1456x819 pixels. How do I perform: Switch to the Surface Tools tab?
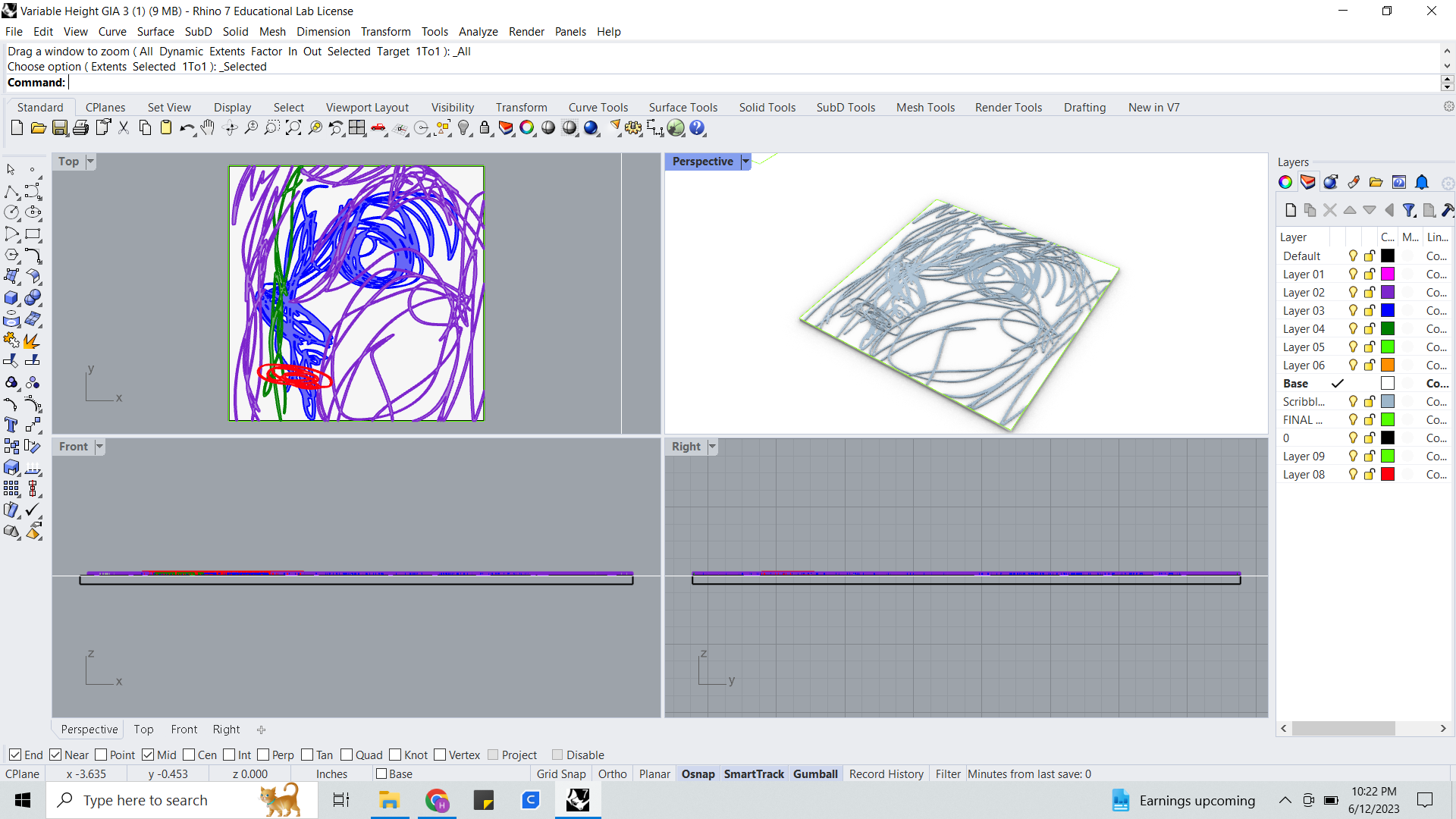(682, 107)
